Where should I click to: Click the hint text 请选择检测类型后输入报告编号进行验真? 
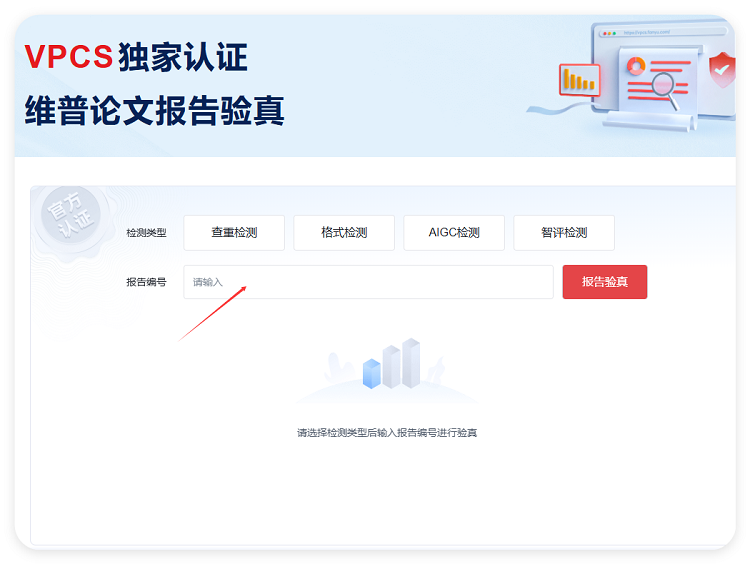387,433
